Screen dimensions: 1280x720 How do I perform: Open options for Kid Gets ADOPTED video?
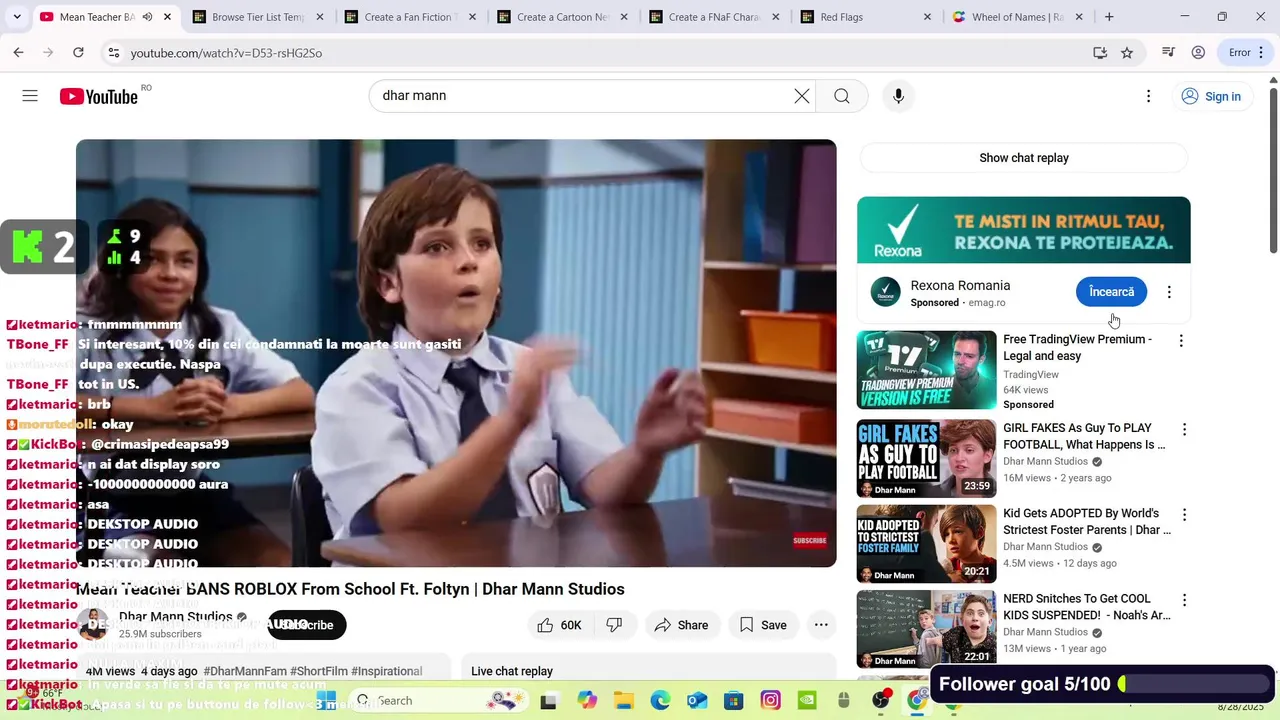tap(1184, 515)
